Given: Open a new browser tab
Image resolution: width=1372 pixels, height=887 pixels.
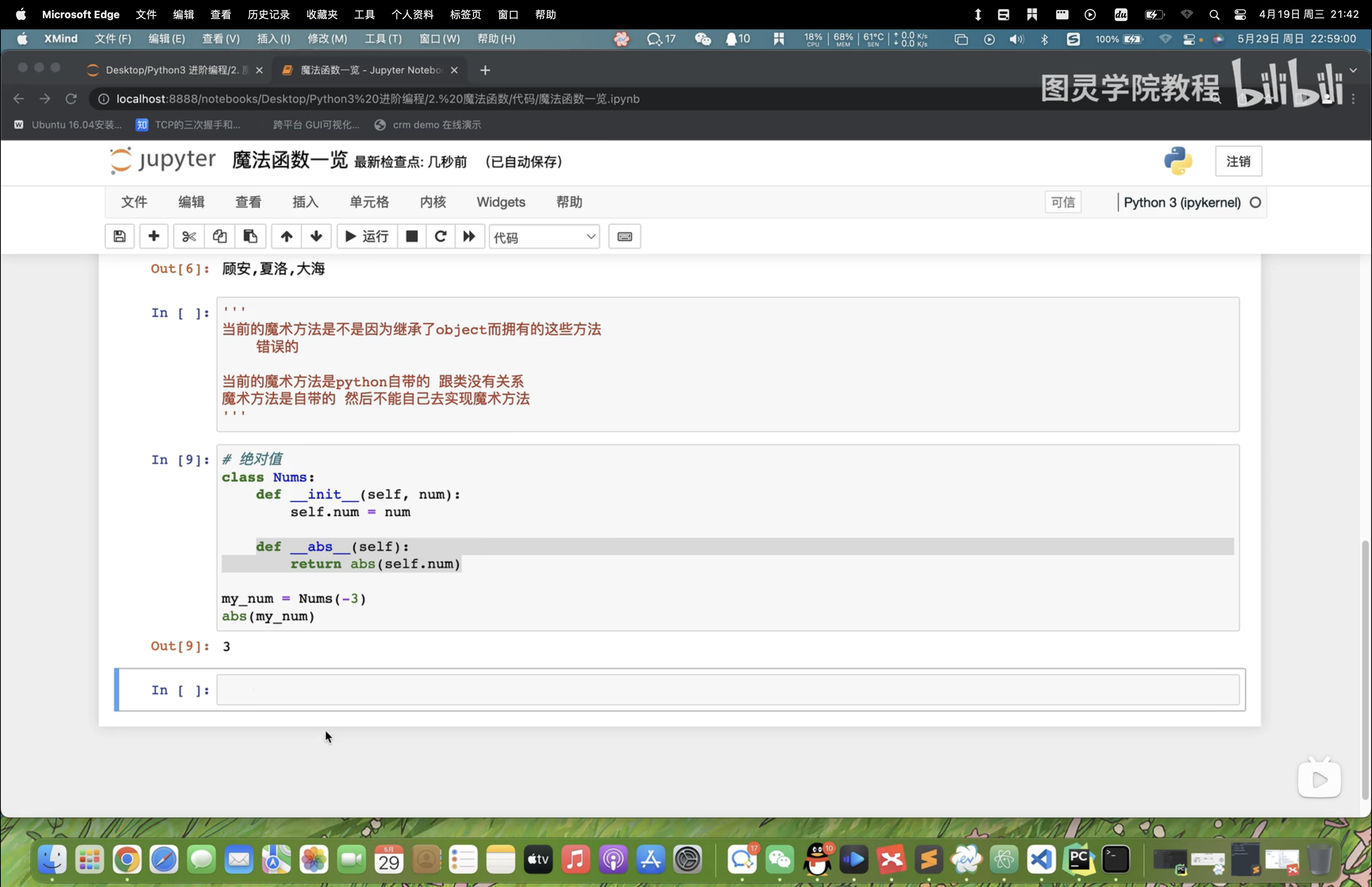Looking at the screenshot, I should (486, 70).
